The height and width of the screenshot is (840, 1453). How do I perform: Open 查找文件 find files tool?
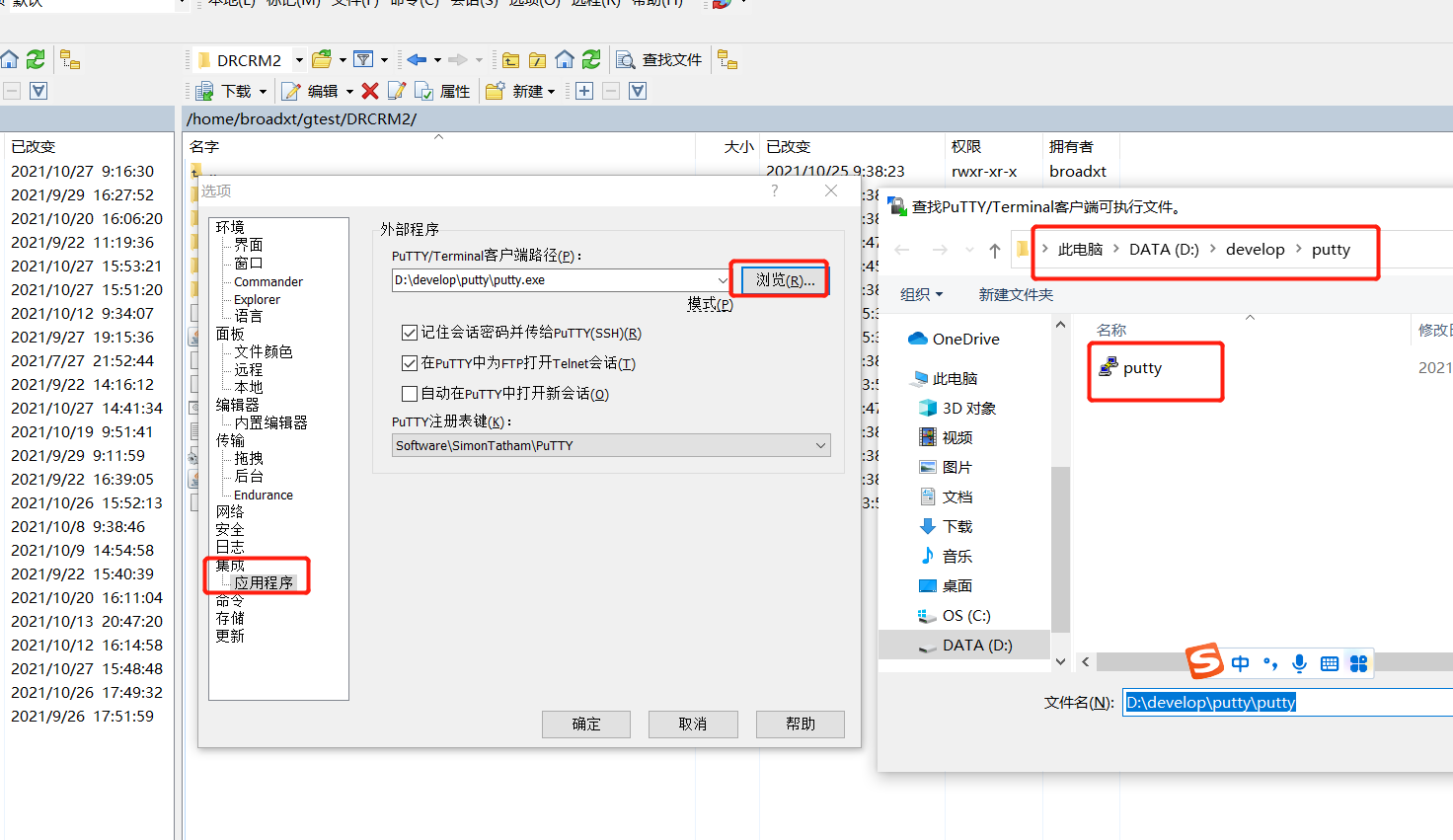click(659, 60)
